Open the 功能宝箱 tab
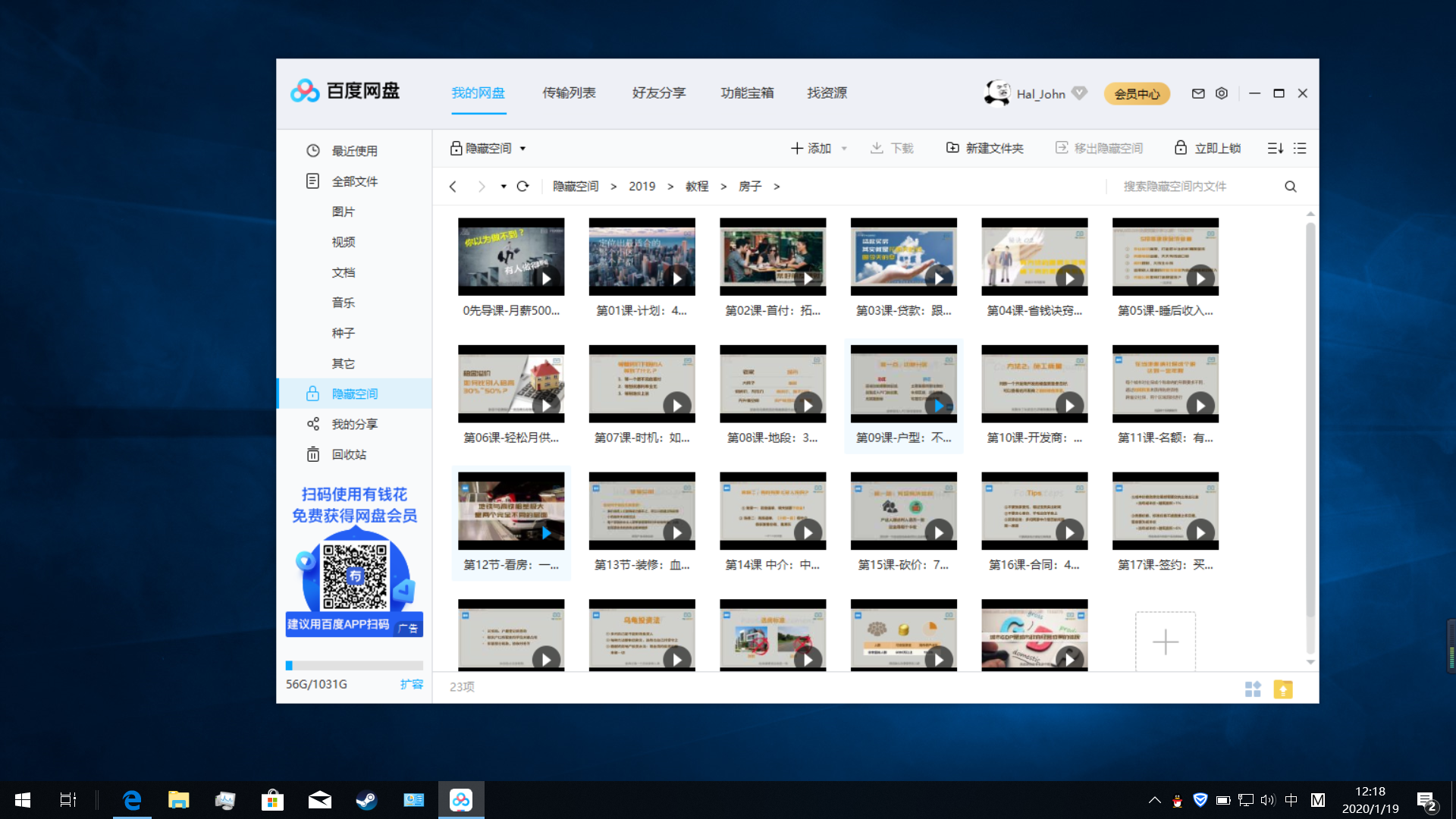Viewport: 1456px width, 819px height. 747,93
